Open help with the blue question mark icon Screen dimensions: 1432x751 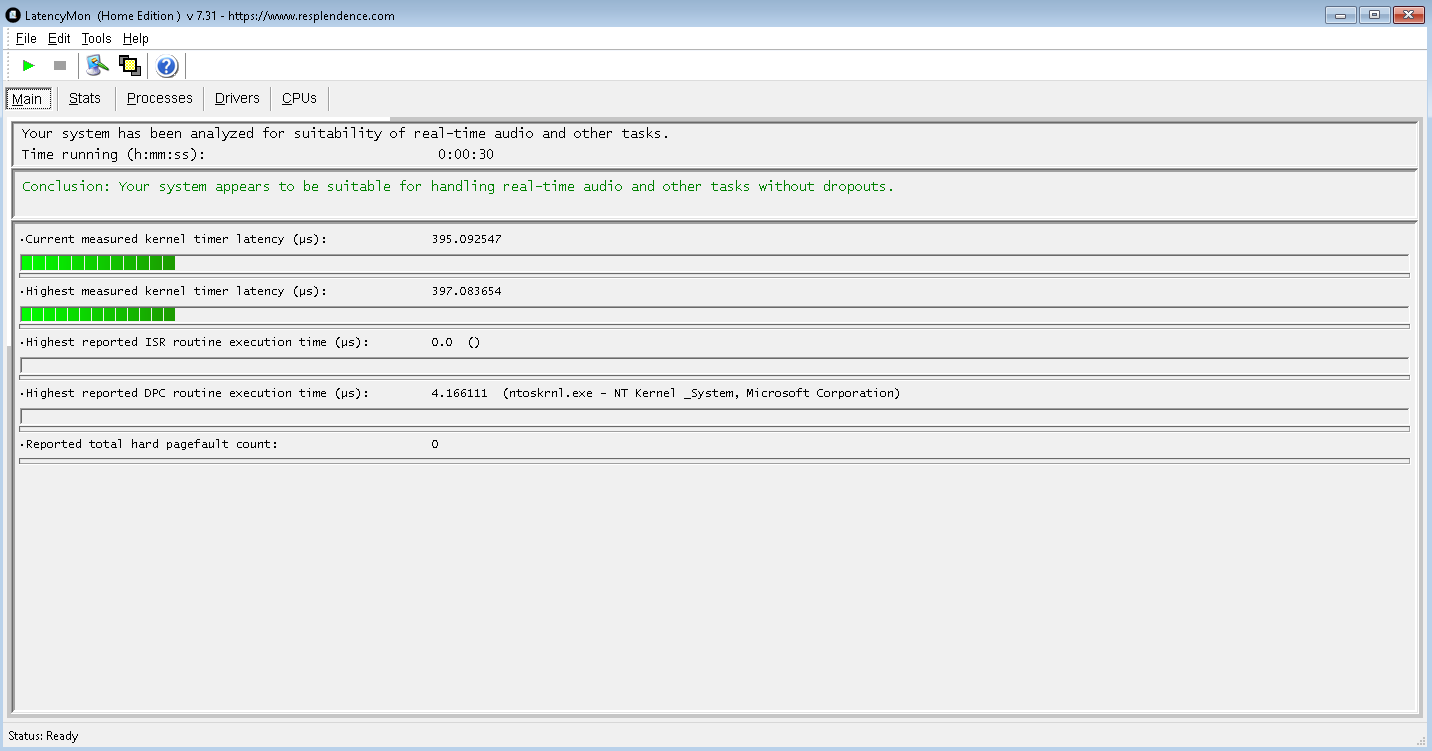[x=167, y=66]
